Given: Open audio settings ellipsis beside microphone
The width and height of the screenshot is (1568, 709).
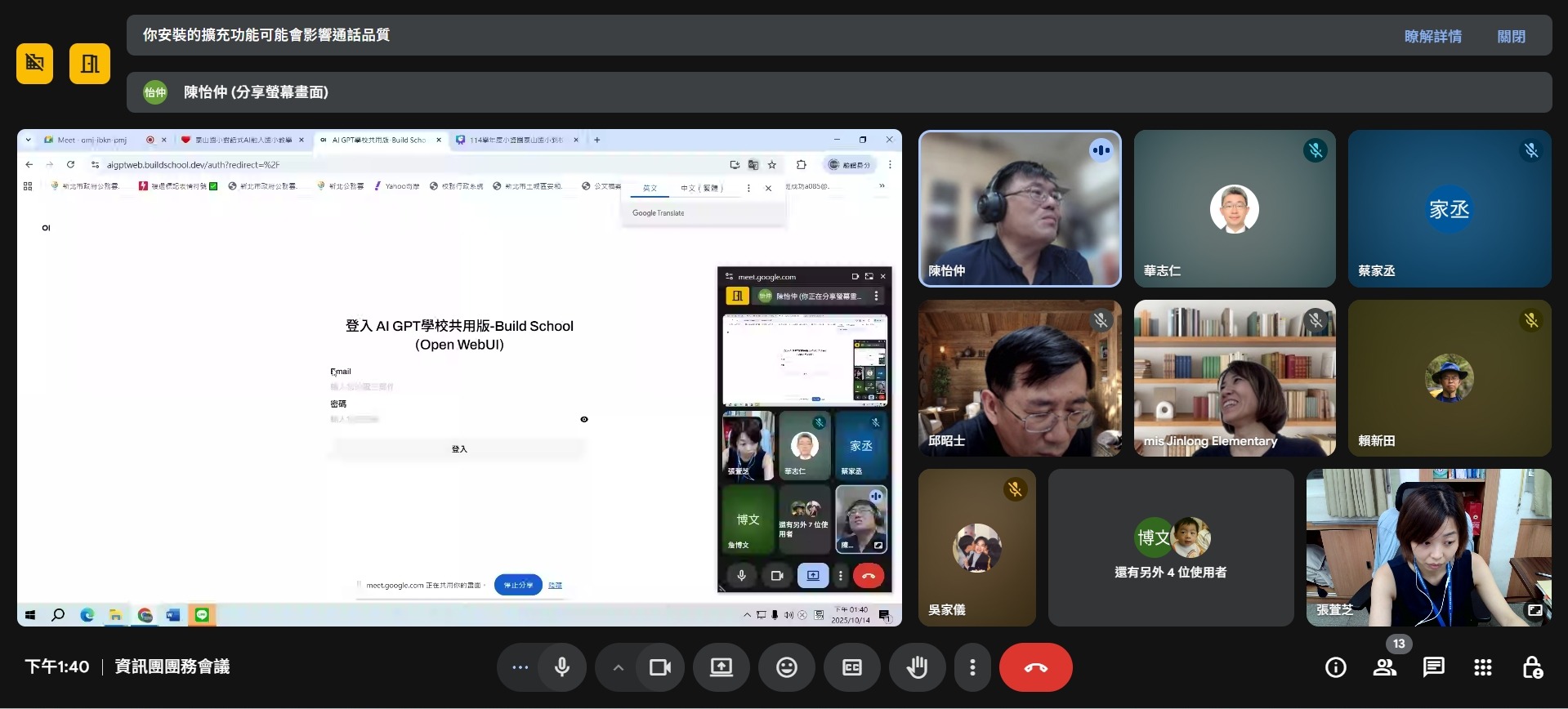Looking at the screenshot, I should coord(520,667).
